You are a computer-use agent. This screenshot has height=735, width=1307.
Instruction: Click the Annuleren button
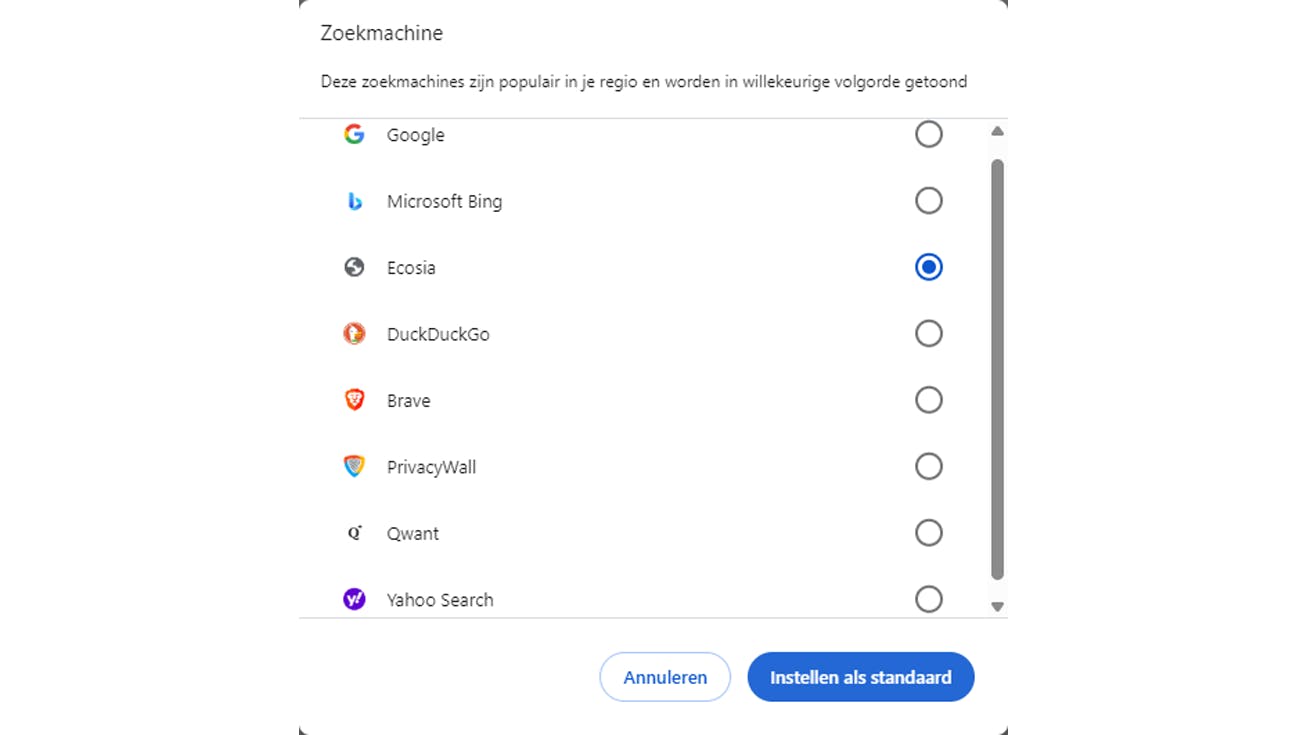[664, 677]
